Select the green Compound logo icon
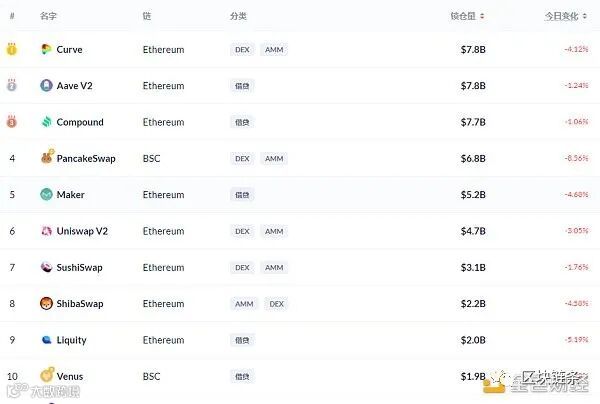 46,122
